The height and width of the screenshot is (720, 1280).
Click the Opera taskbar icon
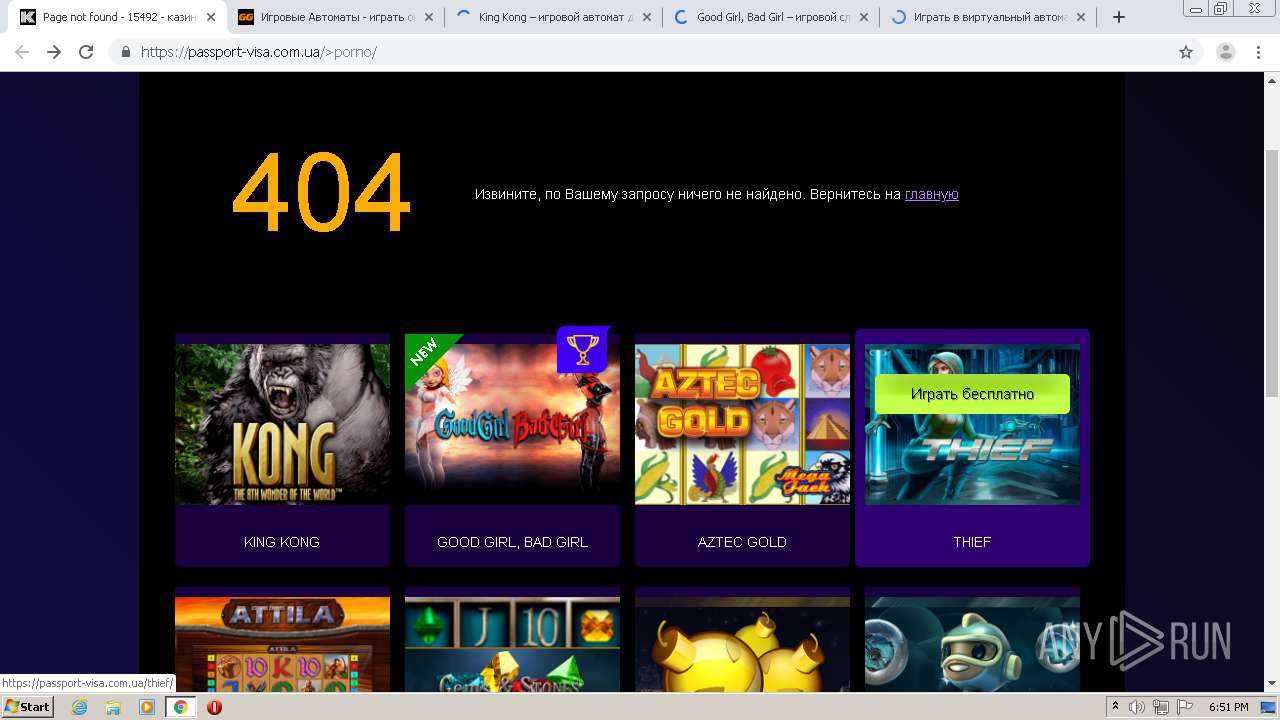tap(214, 707)
